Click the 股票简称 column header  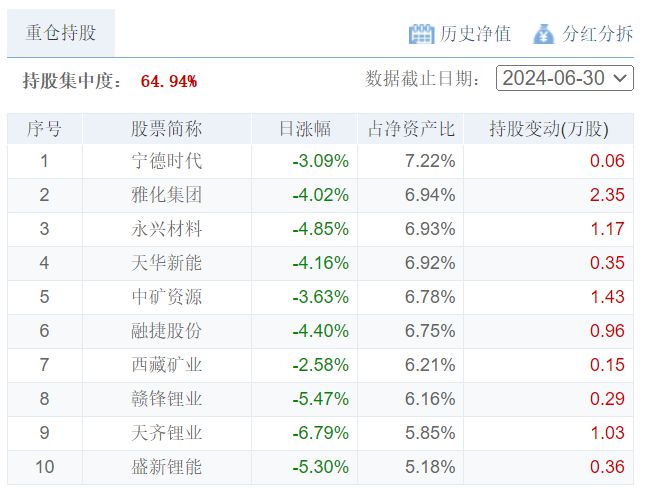click(x=166, y=129)
